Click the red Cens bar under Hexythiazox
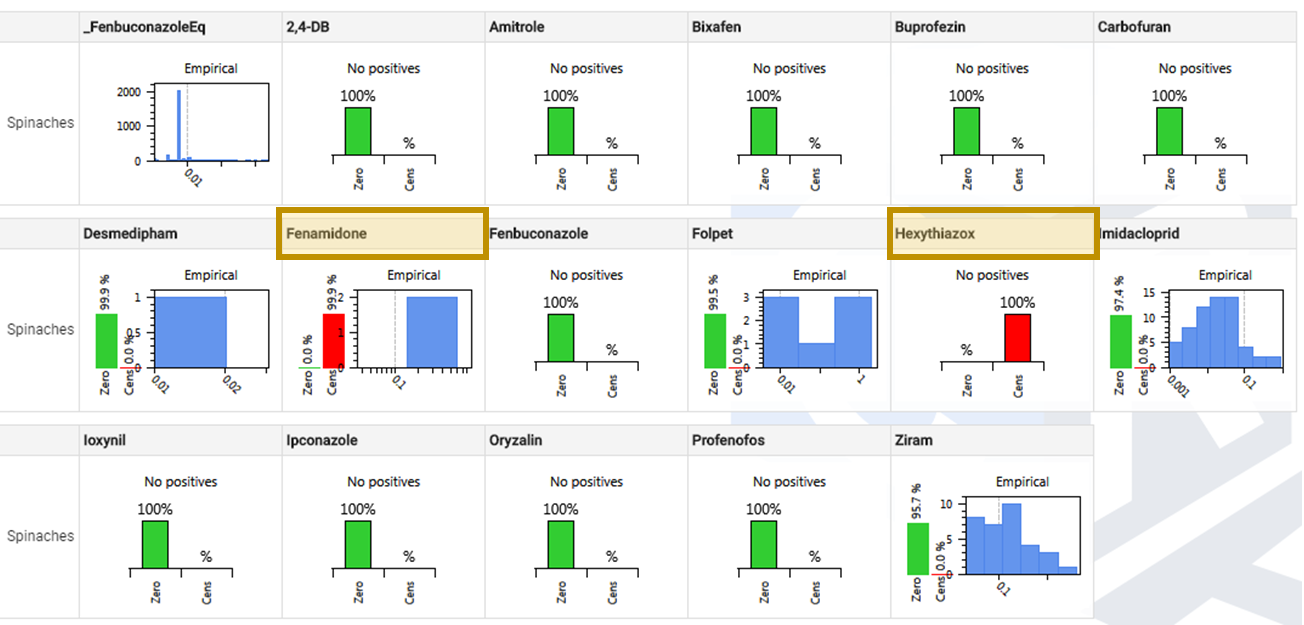1304x625 pixels. 1018,341
